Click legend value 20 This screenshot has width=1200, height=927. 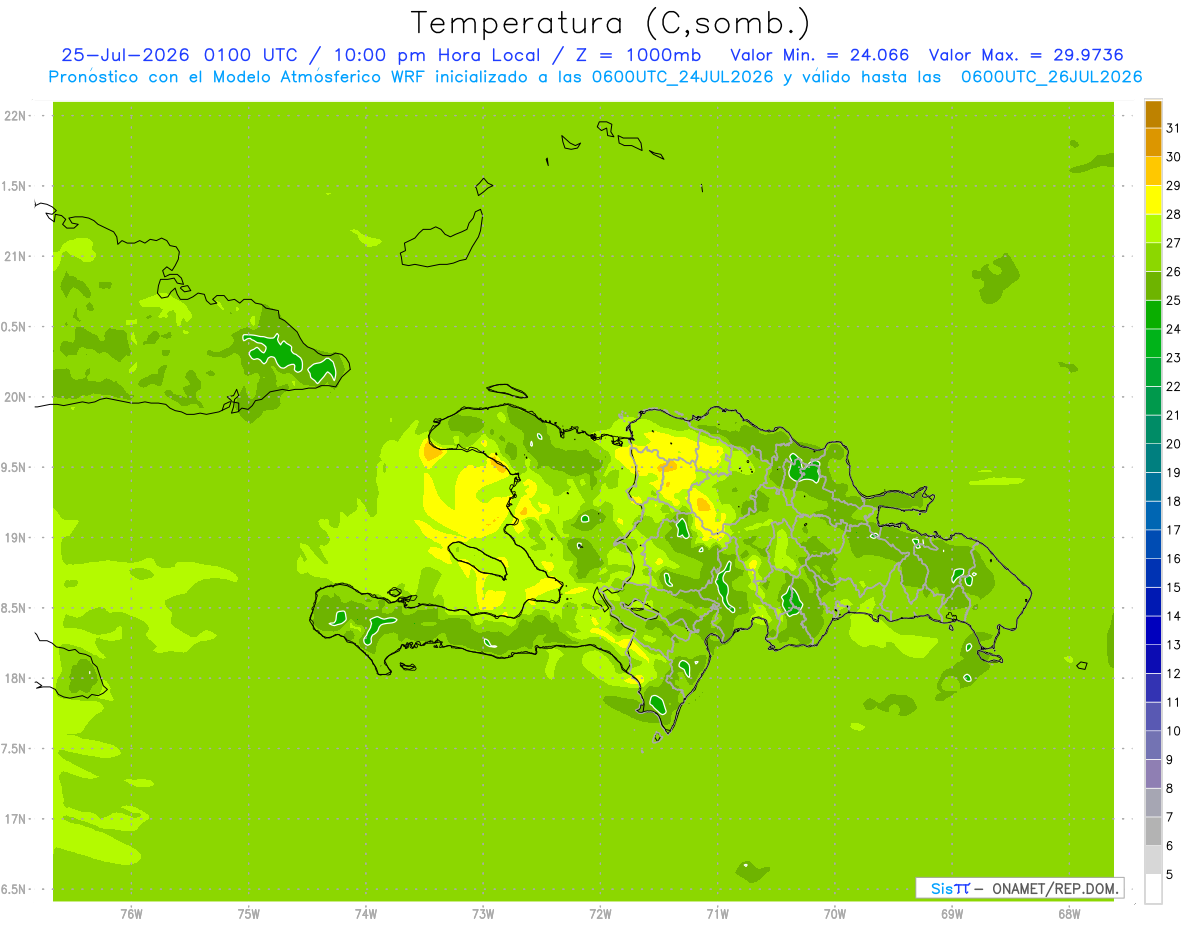click(1174, 444)
